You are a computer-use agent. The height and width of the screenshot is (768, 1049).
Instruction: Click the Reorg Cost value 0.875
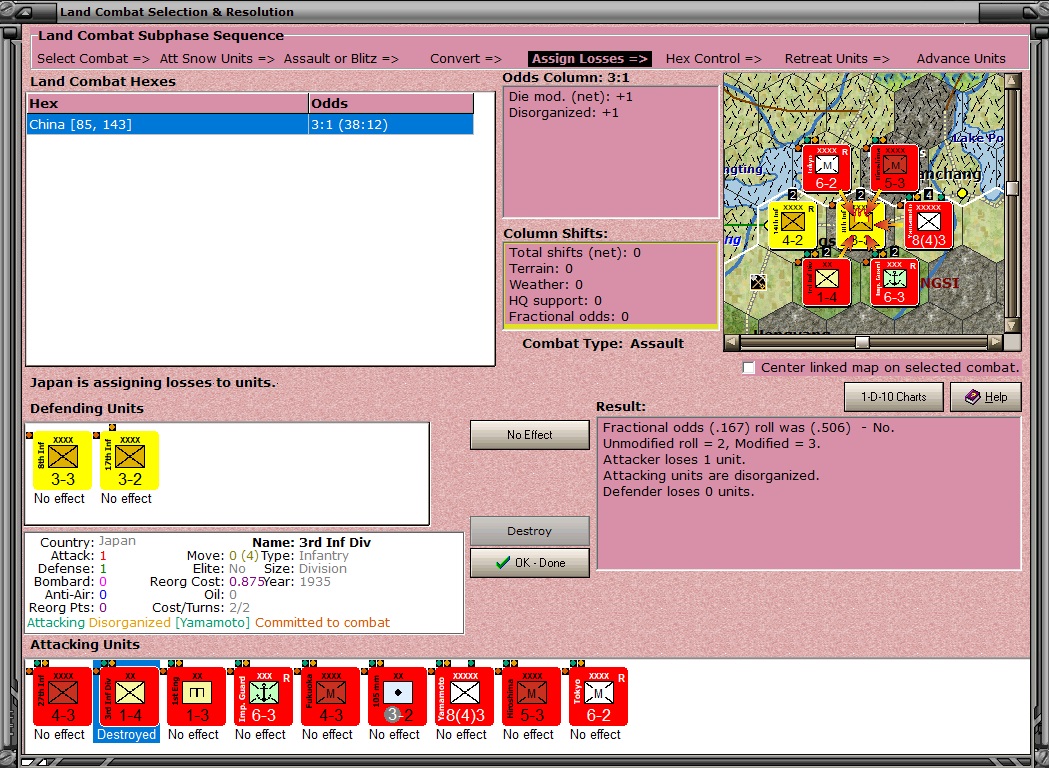[x=247, y=581]
